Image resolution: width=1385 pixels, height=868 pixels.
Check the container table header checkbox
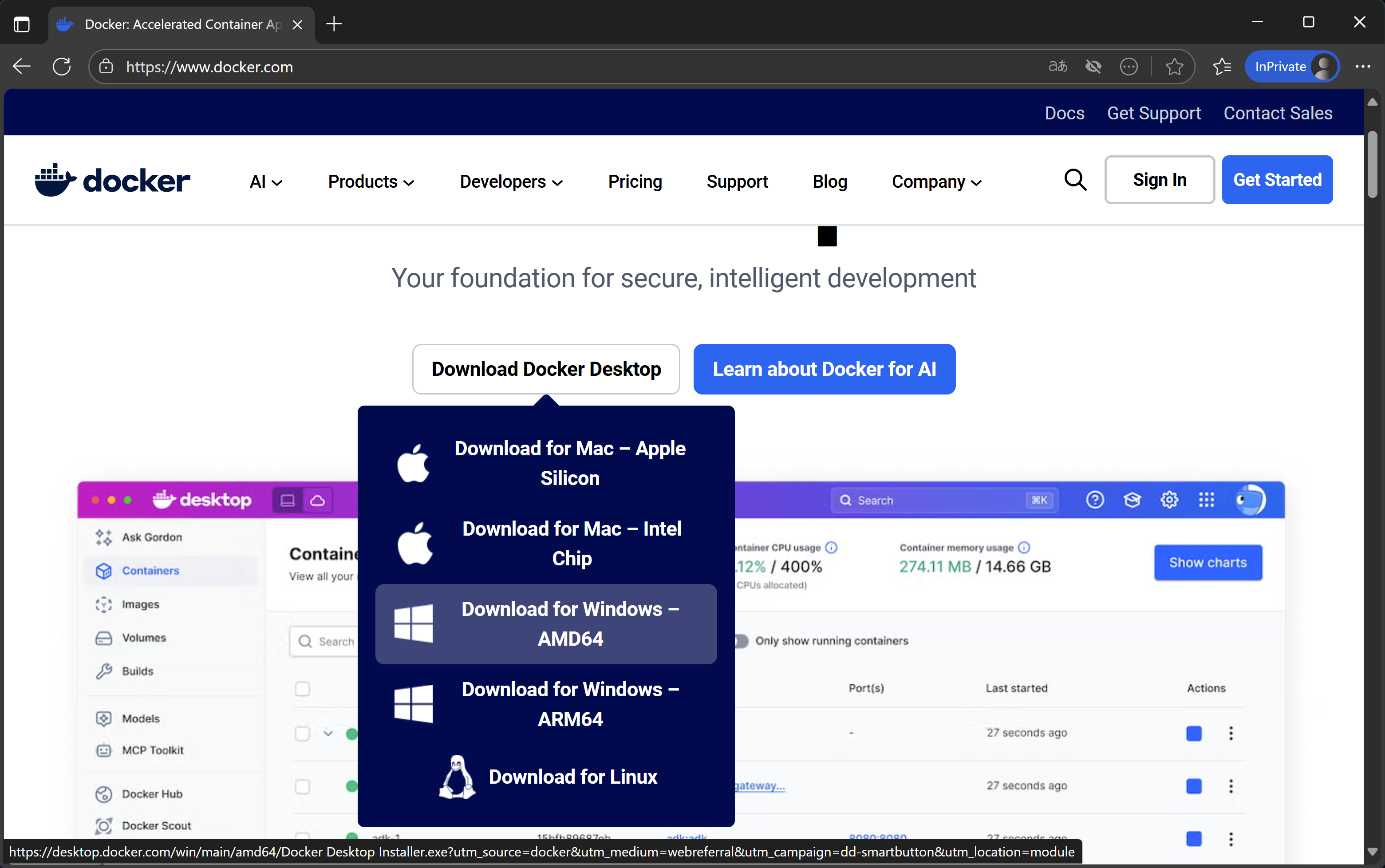click(x=303, y=688)
